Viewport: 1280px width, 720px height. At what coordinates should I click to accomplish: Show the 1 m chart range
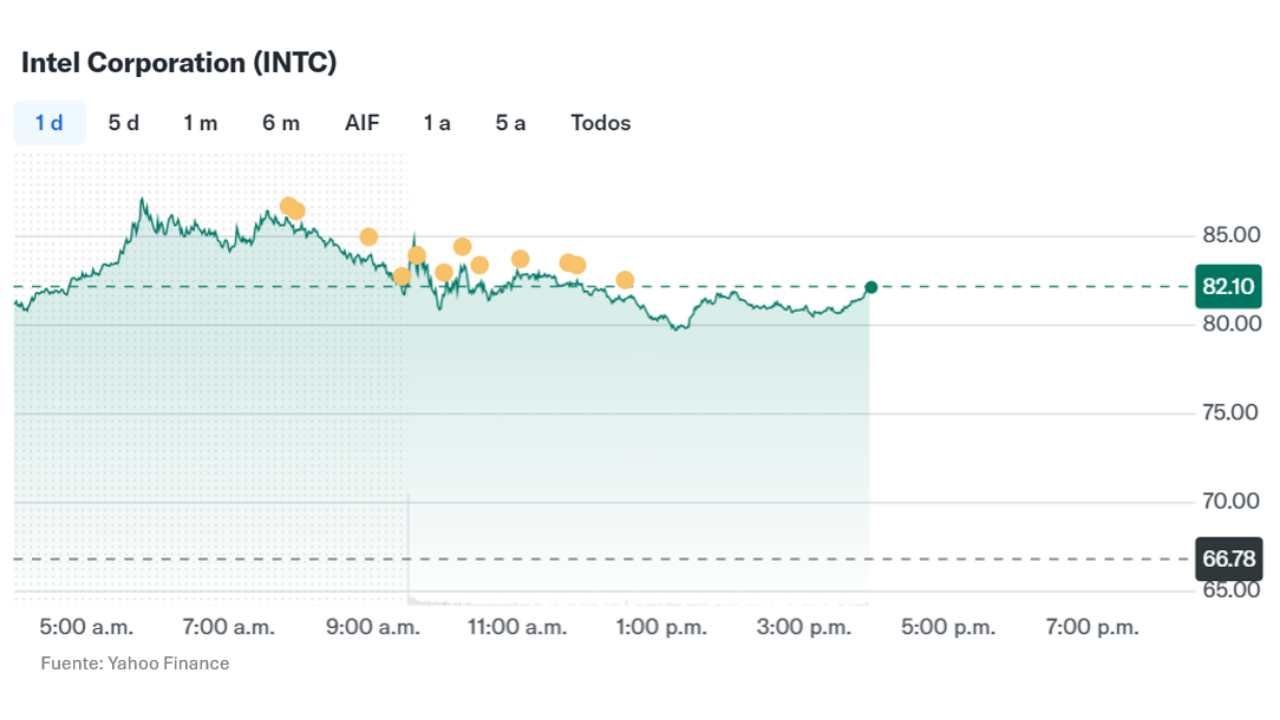tap(200, 123)
